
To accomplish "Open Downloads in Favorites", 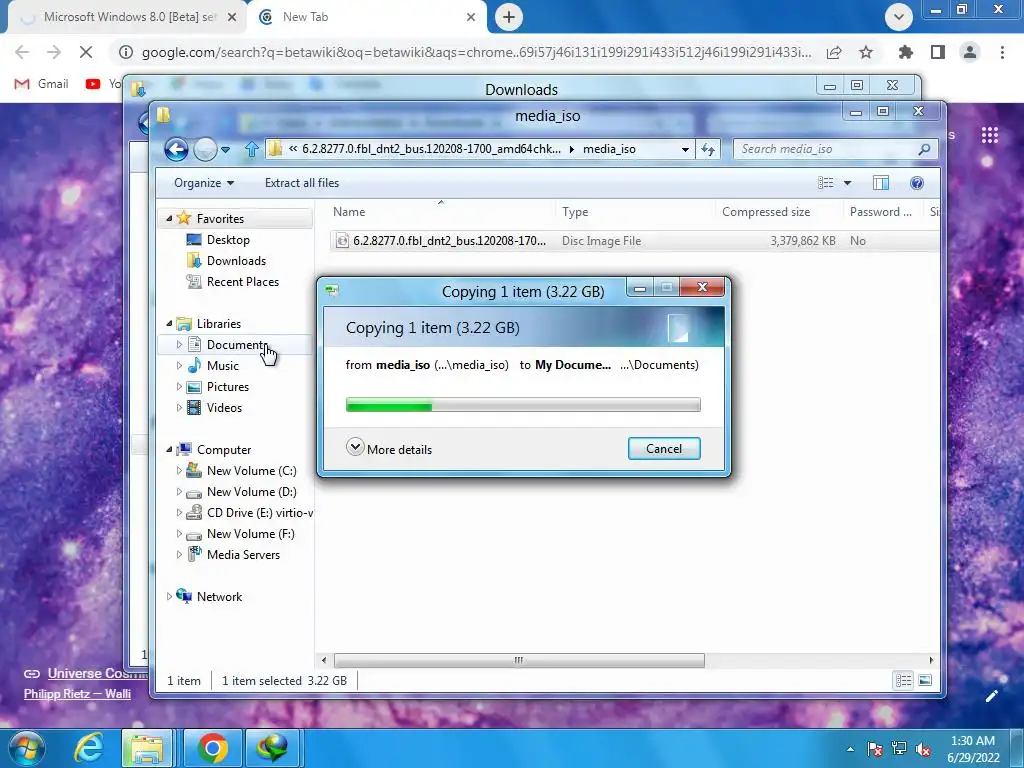I will [236, 261].
